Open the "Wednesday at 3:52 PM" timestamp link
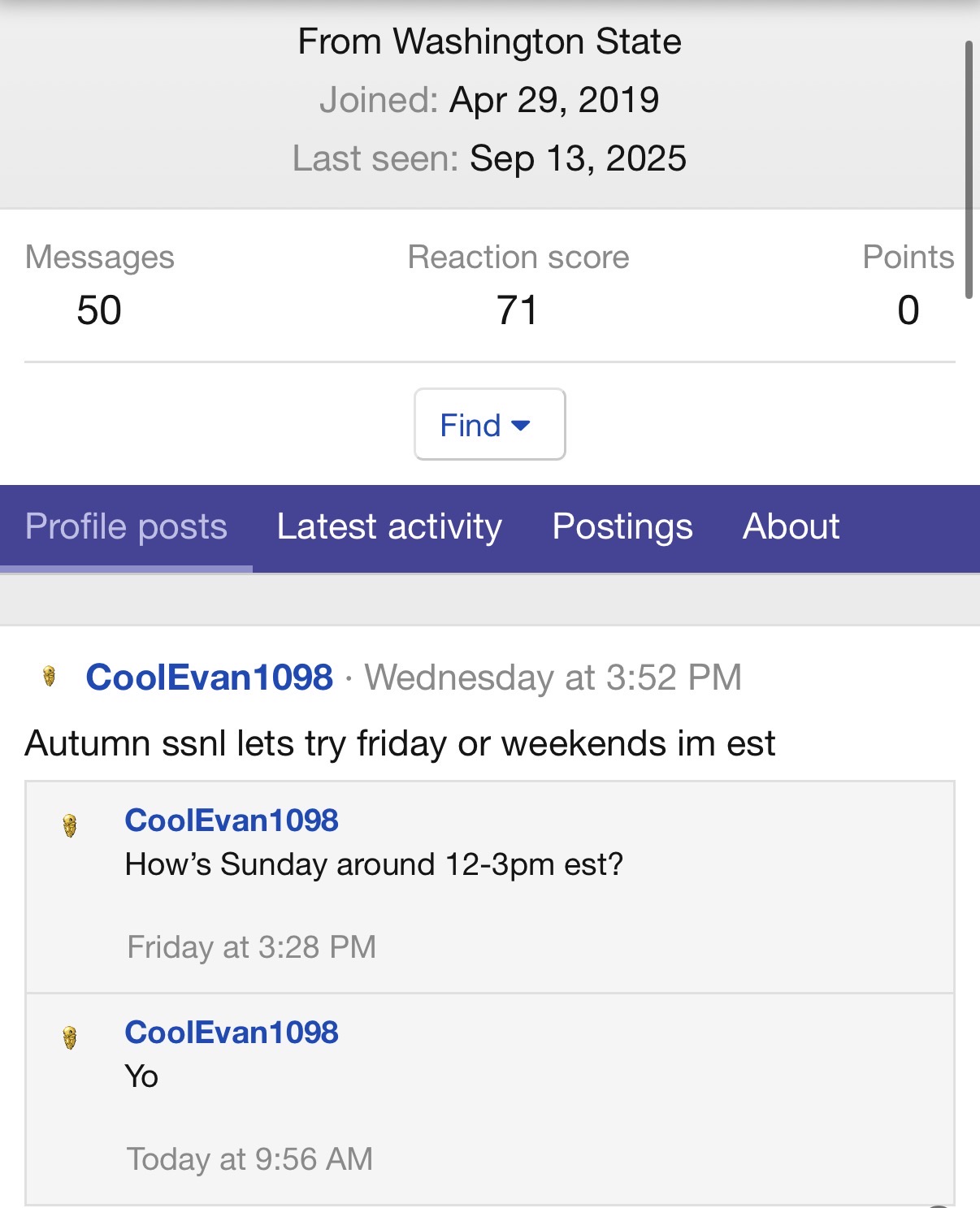Viewport: 980px width, 1208px height. [x=553, y=678]
